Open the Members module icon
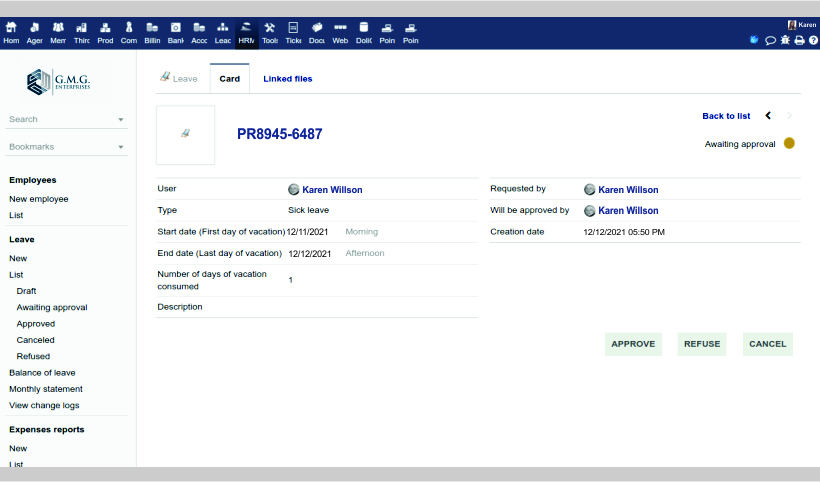The width and height of the screenshot is (820, 482). (x=58, y=33)
